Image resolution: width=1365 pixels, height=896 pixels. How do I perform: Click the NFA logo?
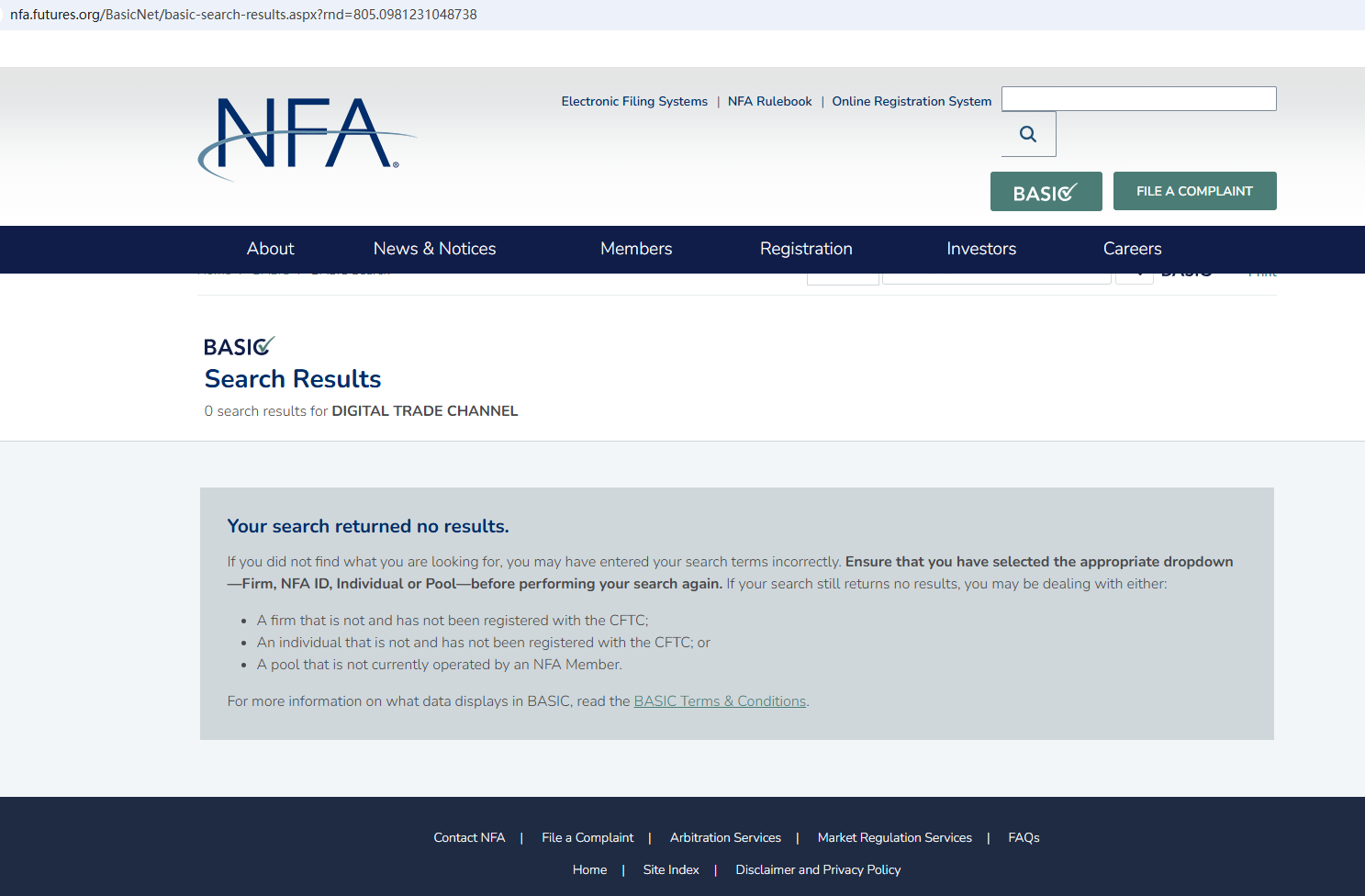click(x=308, y=139)
